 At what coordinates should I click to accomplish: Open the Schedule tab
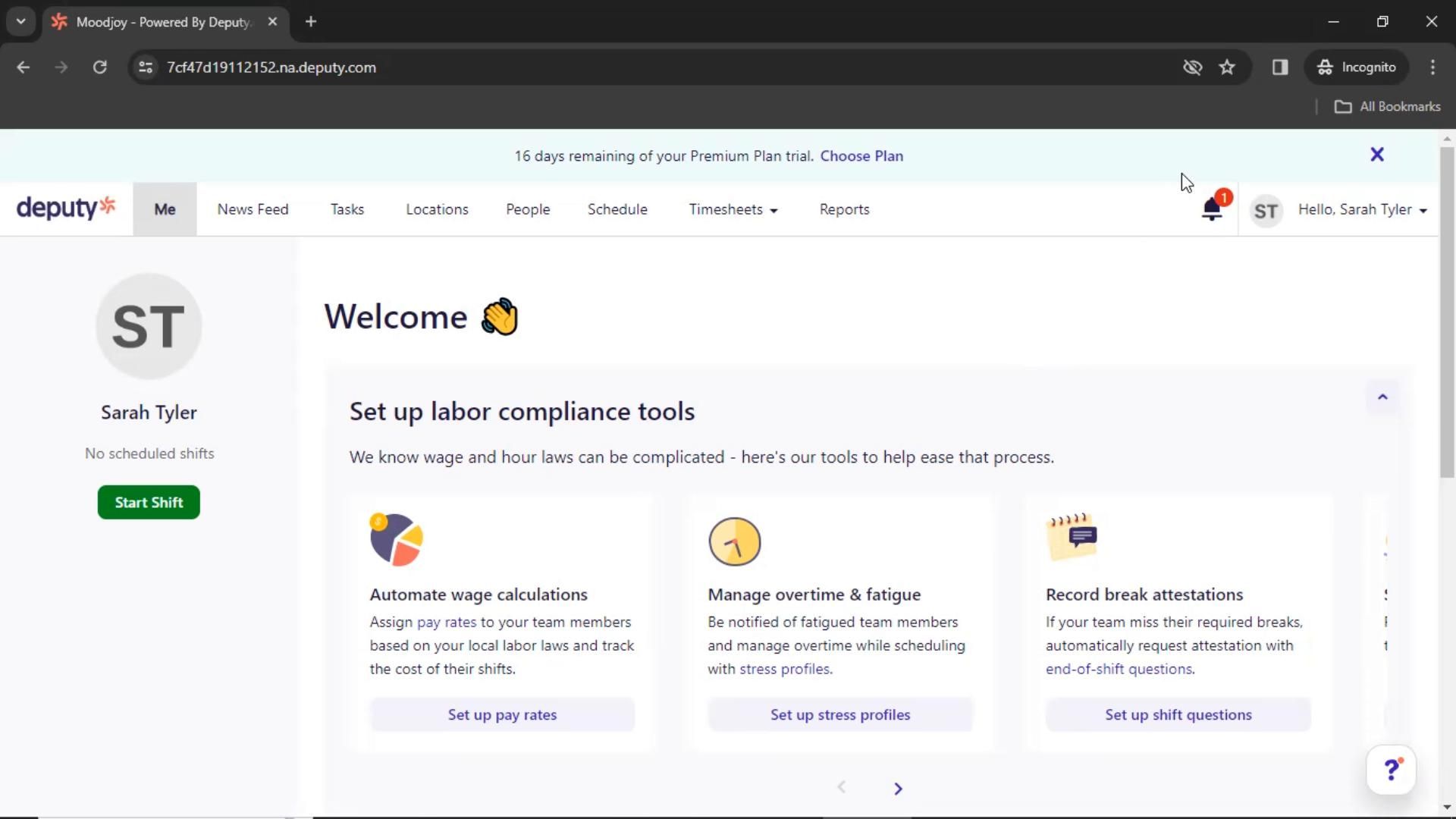(617, 209)
